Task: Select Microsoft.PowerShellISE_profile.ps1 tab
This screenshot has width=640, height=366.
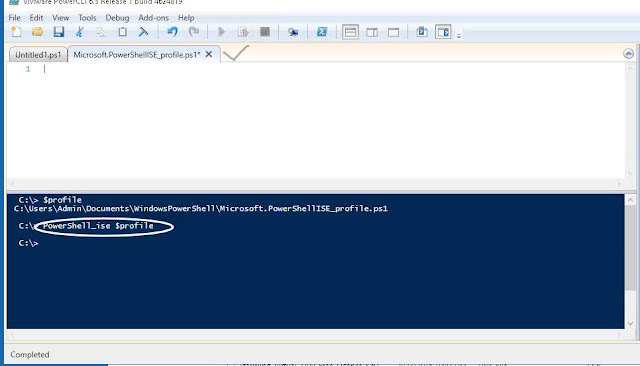Action: [137, 55]
